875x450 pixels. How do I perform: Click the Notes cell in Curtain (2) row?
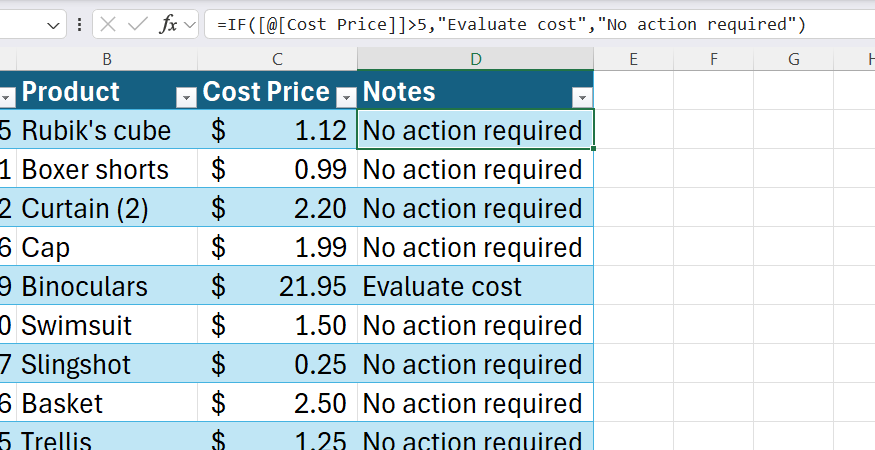475,208
